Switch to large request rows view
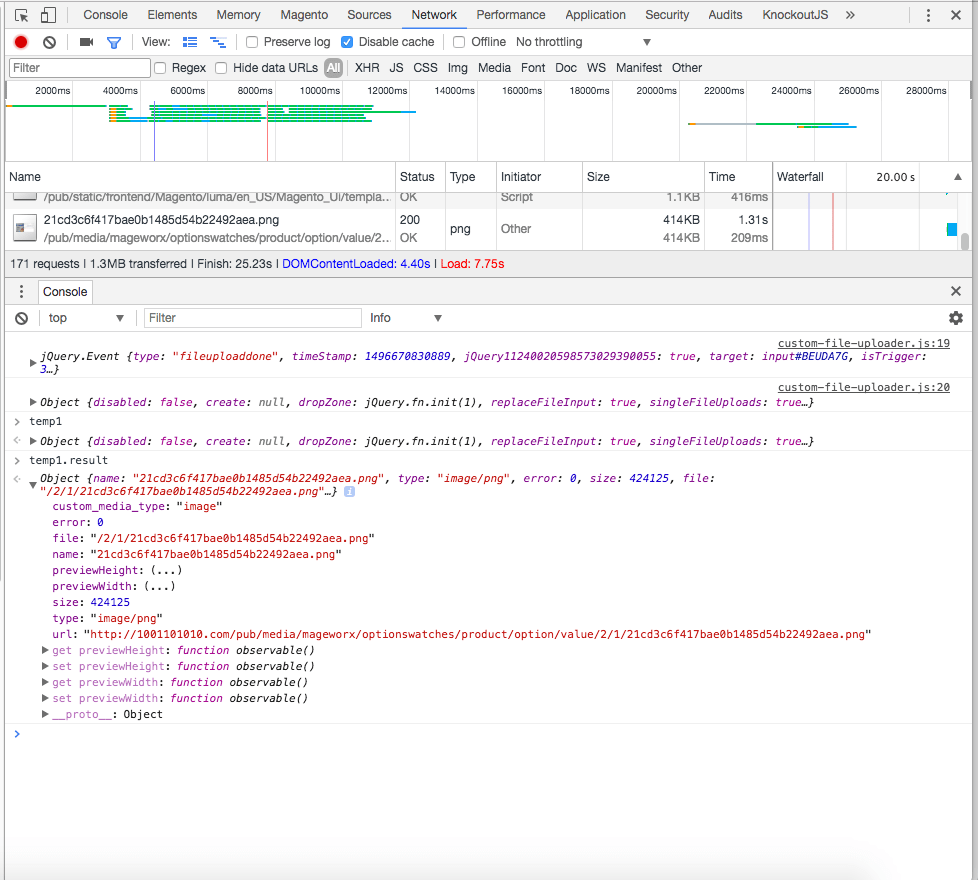The image size is (978, 880). click(x=189, y=42)
